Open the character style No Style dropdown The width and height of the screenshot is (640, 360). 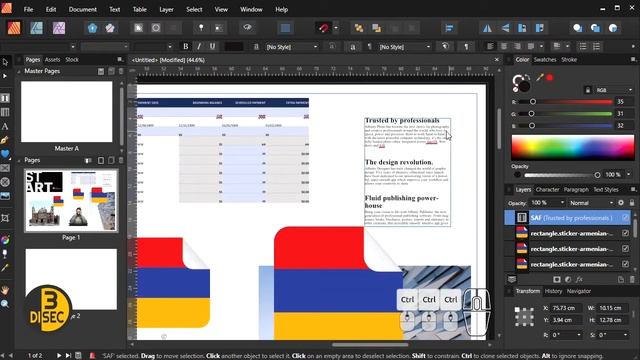click(x=291, y=47)
